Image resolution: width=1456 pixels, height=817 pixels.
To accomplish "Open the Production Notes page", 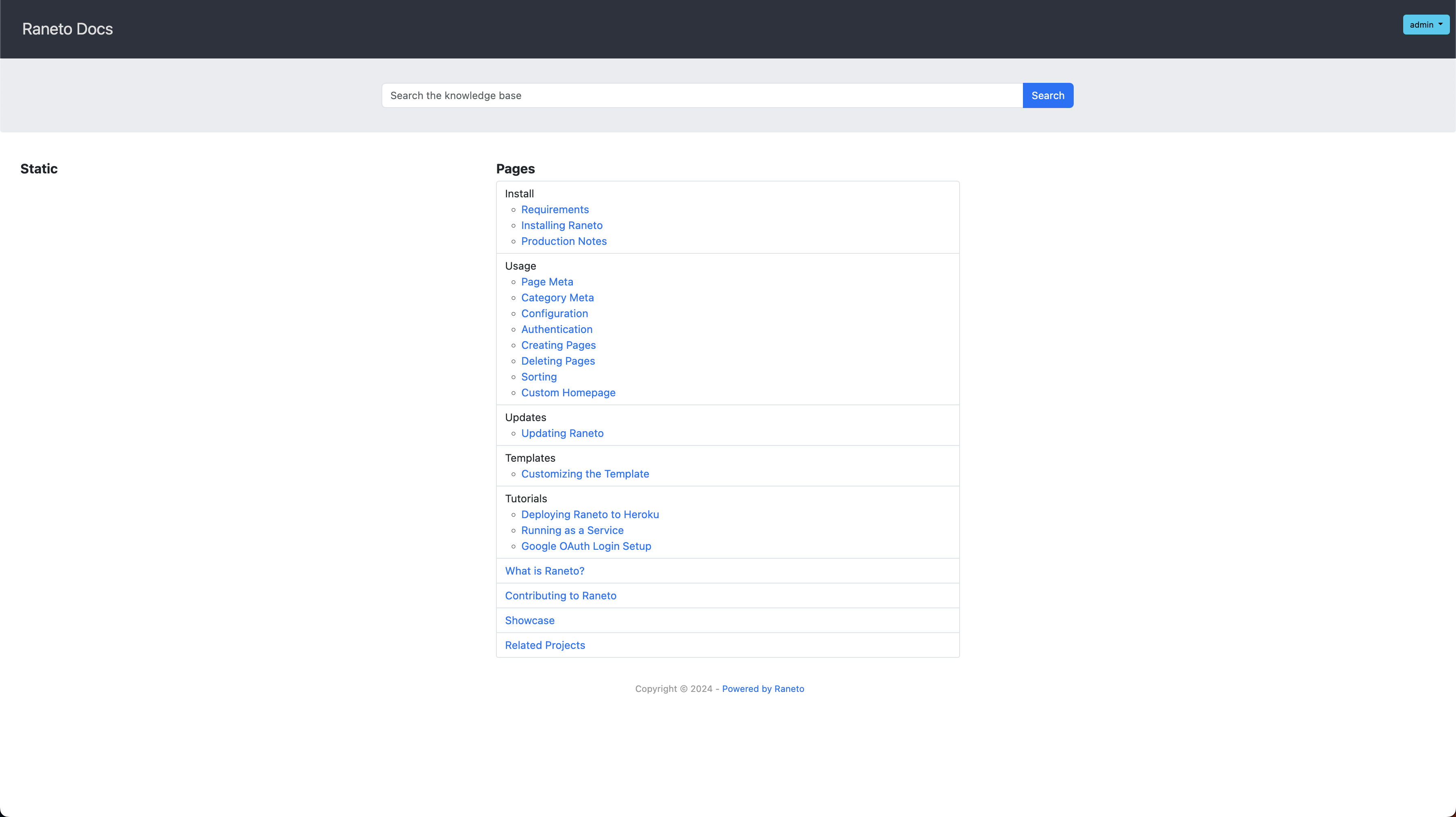I will (563, 241).
